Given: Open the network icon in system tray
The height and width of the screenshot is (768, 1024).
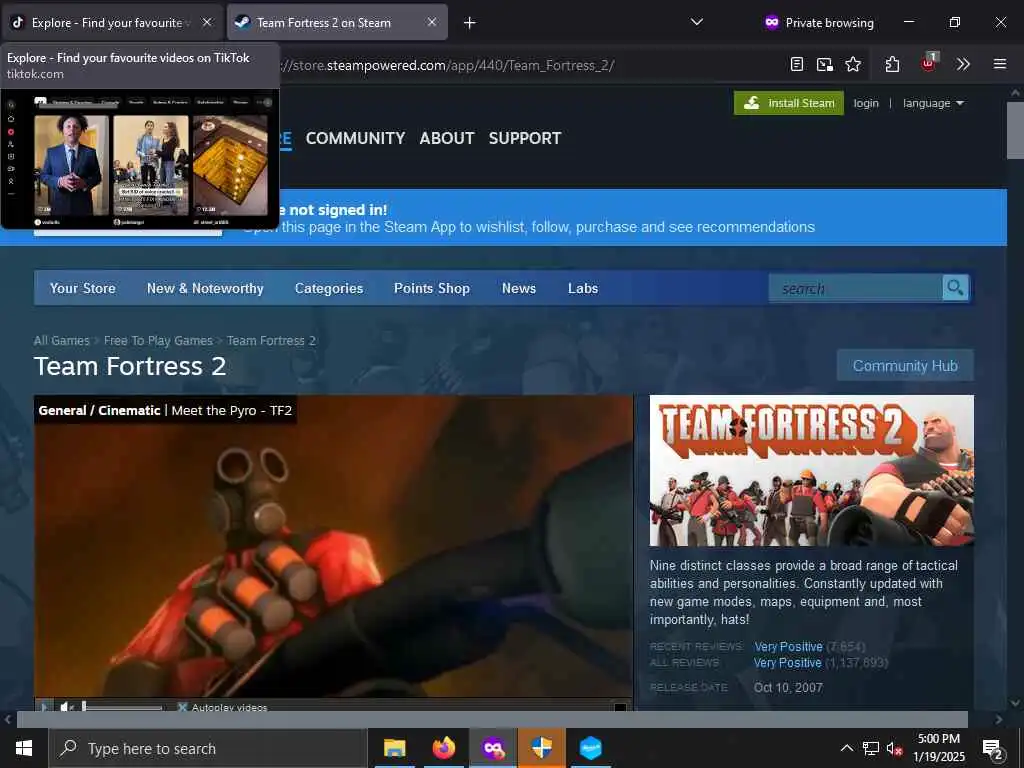Looking at the screenshot, I should tap(871, 748).
